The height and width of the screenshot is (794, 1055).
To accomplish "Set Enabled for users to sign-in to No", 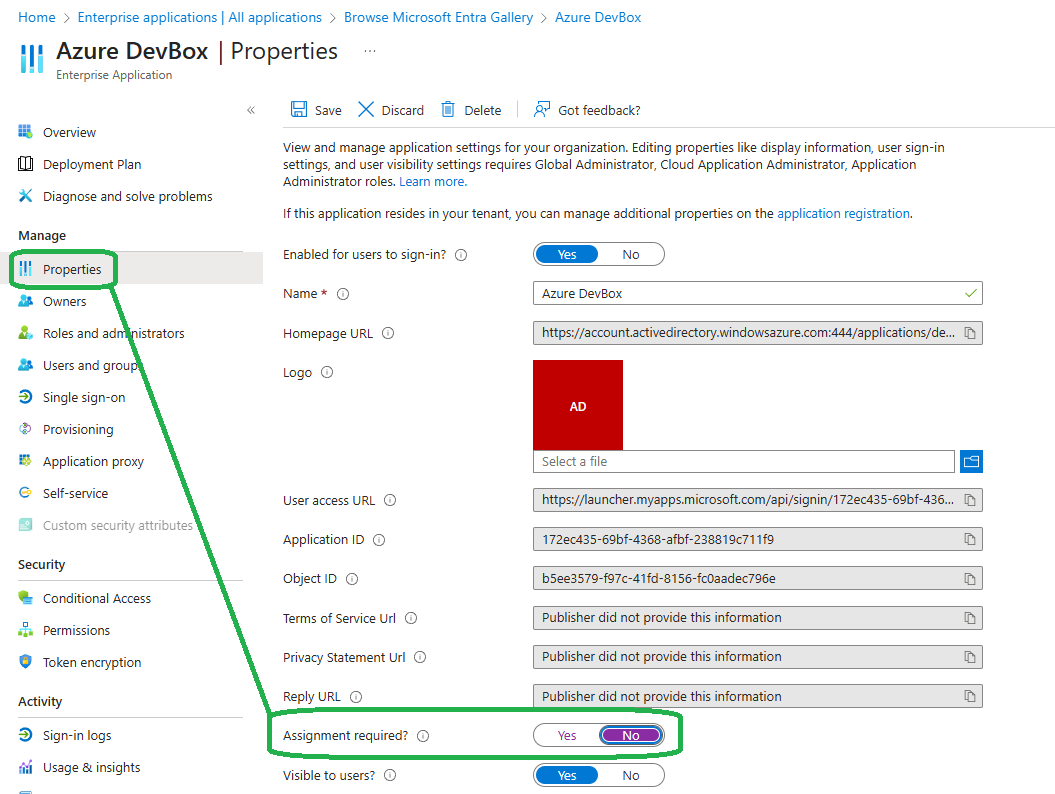I will coord(630,254).
